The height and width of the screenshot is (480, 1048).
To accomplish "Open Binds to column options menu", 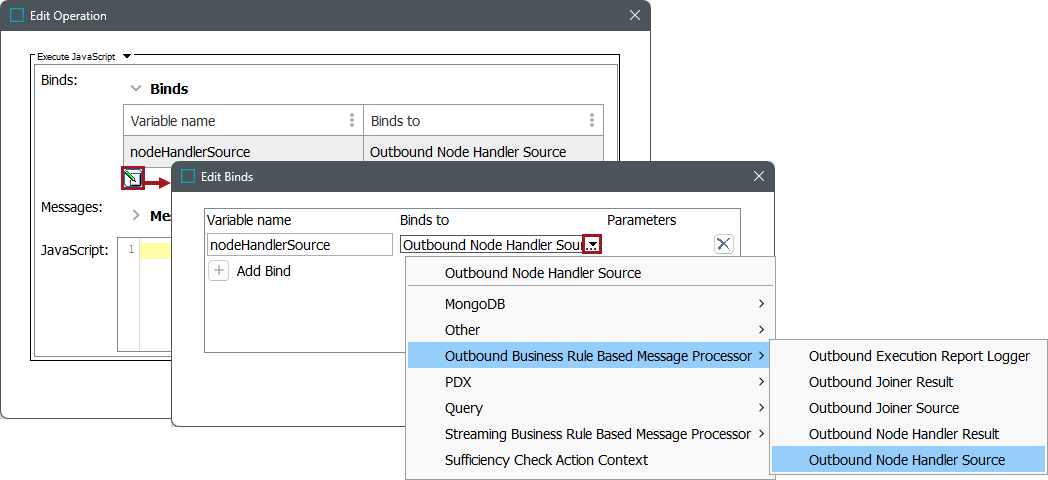I will coord(592,121).
